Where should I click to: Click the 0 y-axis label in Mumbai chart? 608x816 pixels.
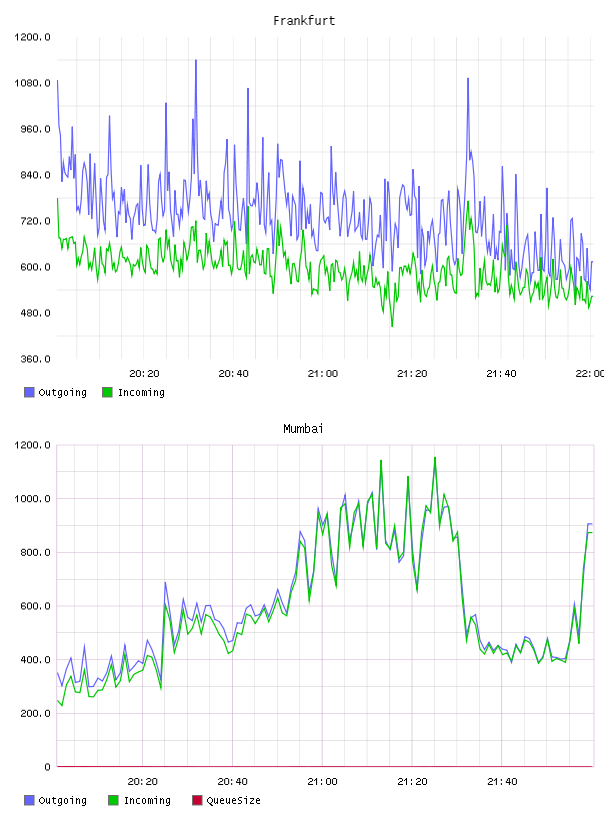pos(47,767)
